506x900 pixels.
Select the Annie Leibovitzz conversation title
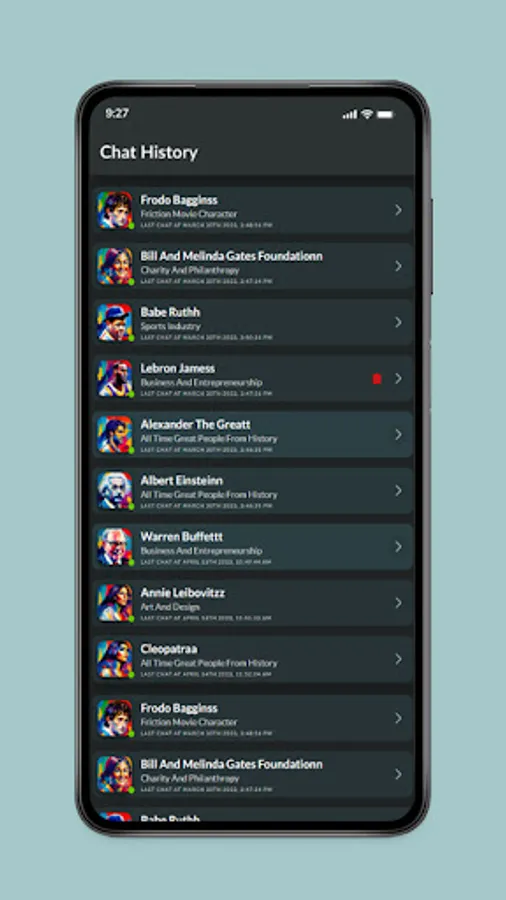pos(183,593)
